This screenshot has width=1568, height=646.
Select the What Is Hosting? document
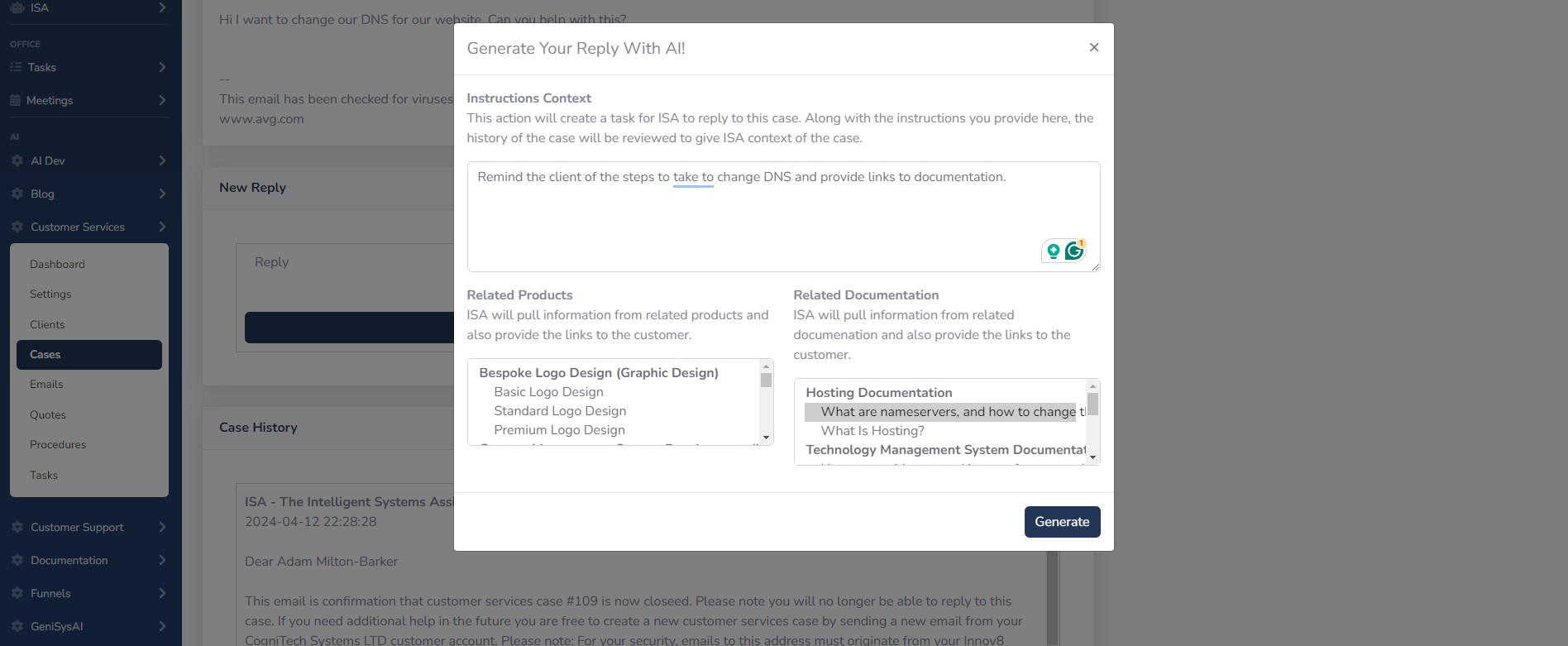coord(872,431)
